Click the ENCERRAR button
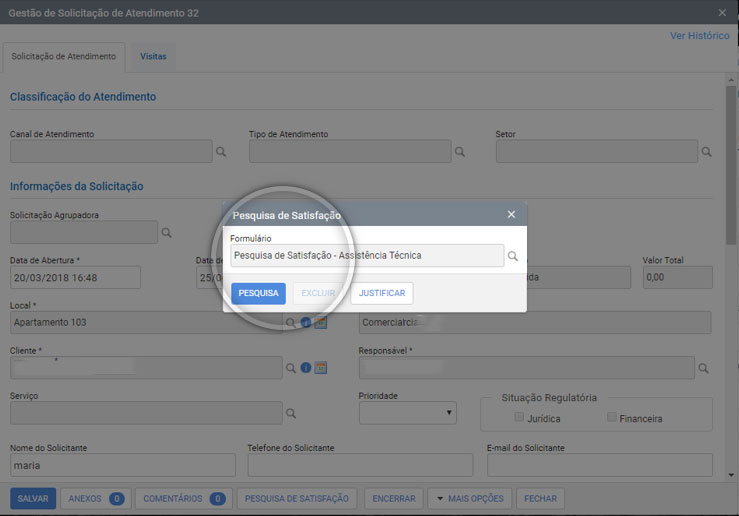This screenshot has height=516, width=739. pos(394,499)
